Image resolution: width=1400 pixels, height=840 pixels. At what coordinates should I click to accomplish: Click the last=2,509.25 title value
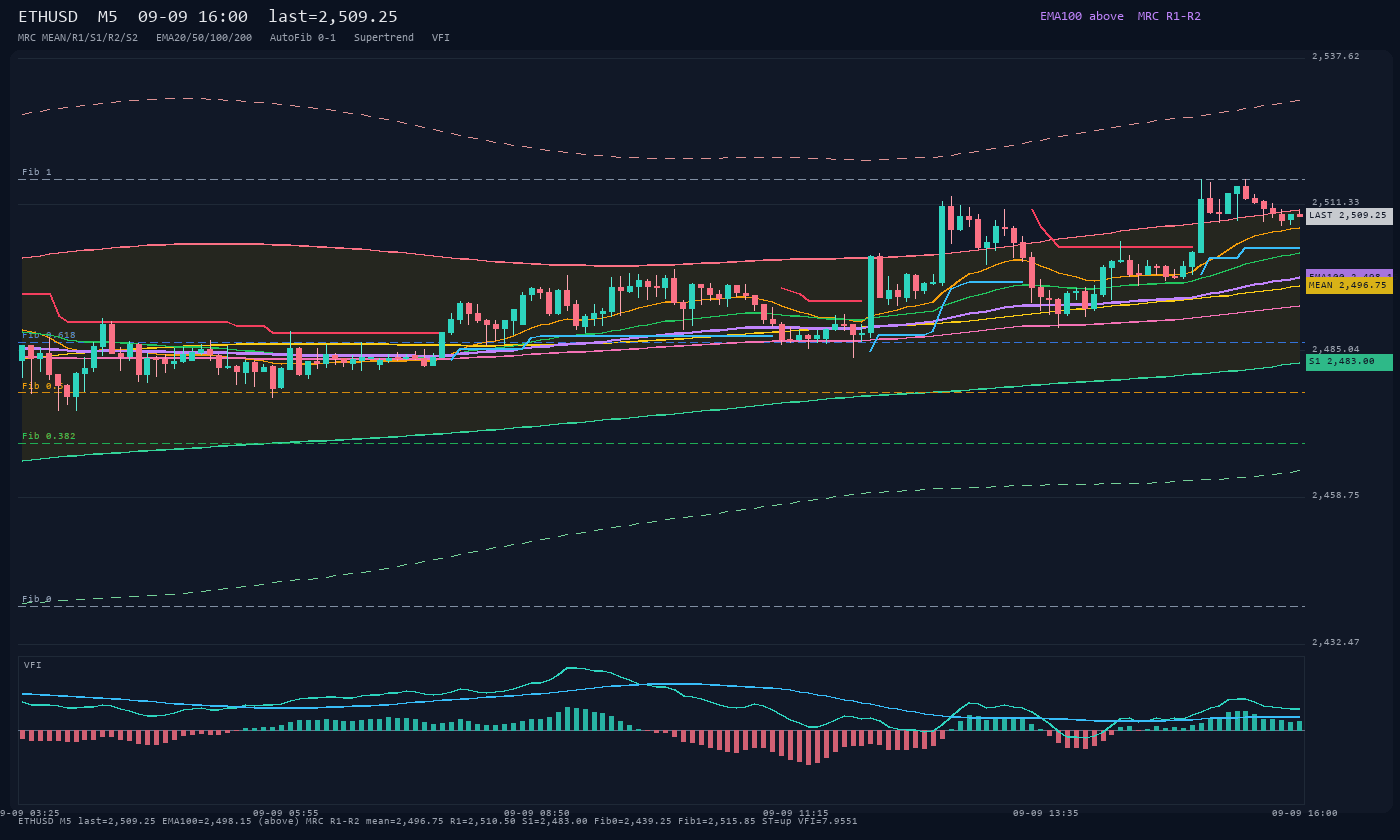pos(333,17)
